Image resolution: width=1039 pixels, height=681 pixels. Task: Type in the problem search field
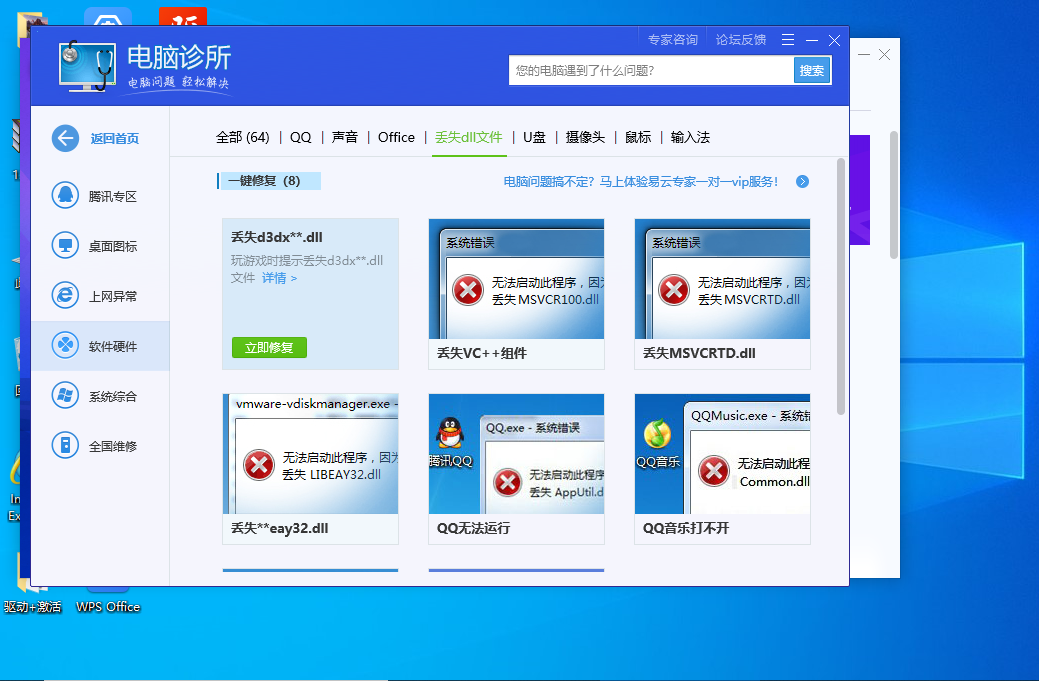[x=650, y=71]
